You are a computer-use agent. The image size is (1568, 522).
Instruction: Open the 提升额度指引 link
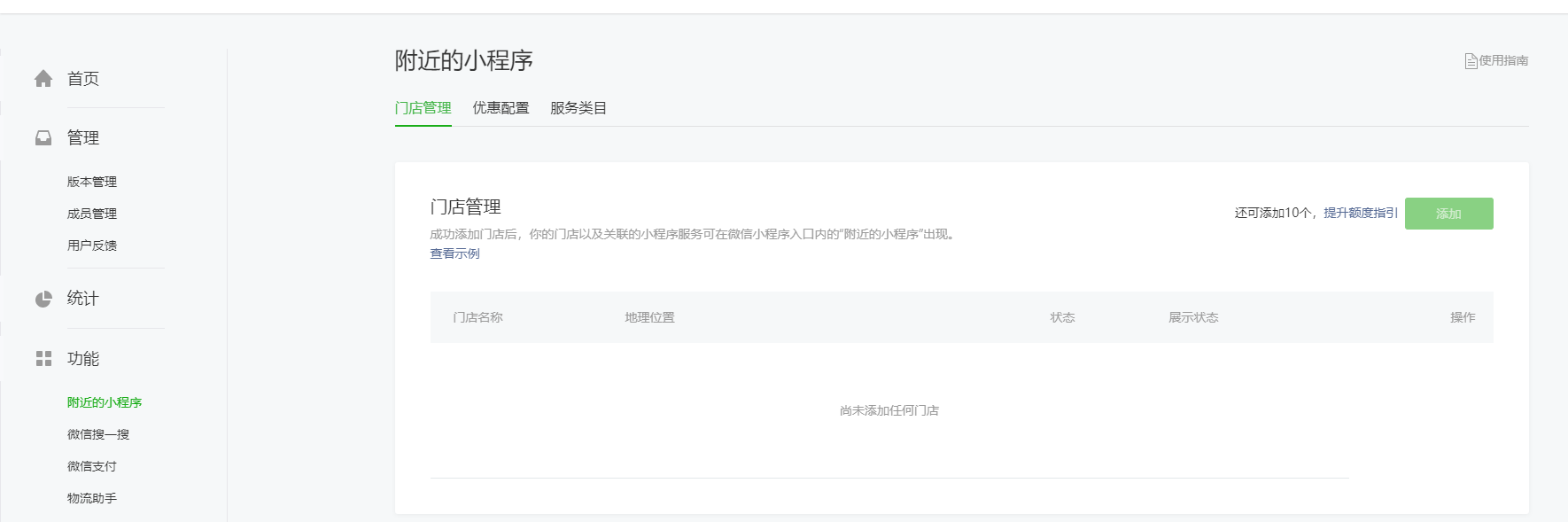coord(1361,213)
